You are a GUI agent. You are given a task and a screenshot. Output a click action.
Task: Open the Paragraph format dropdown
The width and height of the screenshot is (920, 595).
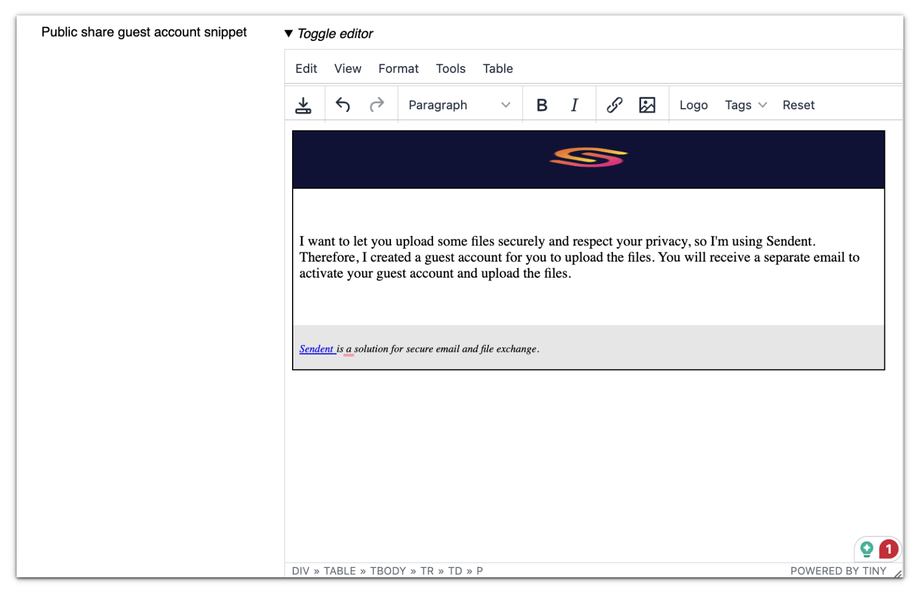[x=459, y=105]
